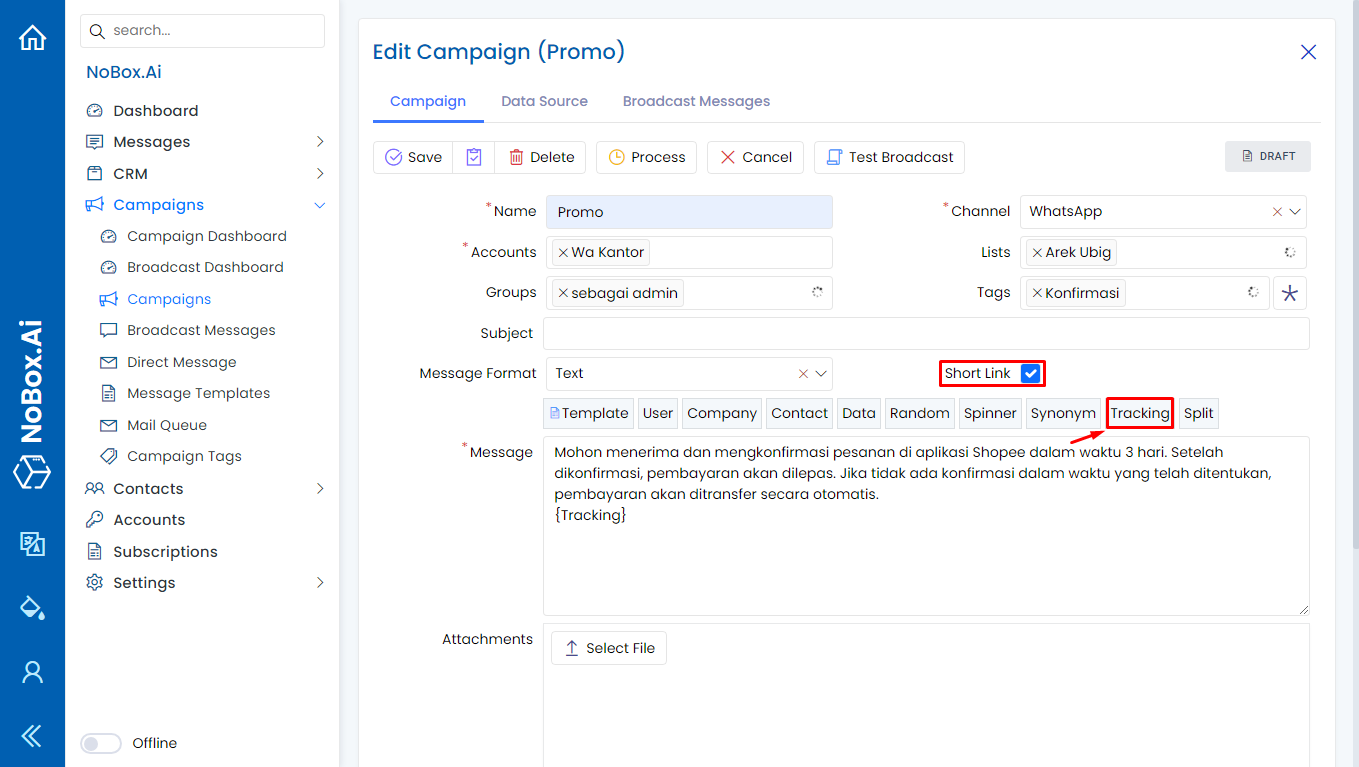
Task: Insert the Tracking variable button
Action: pyautogui.click(x=1139, y=413)
